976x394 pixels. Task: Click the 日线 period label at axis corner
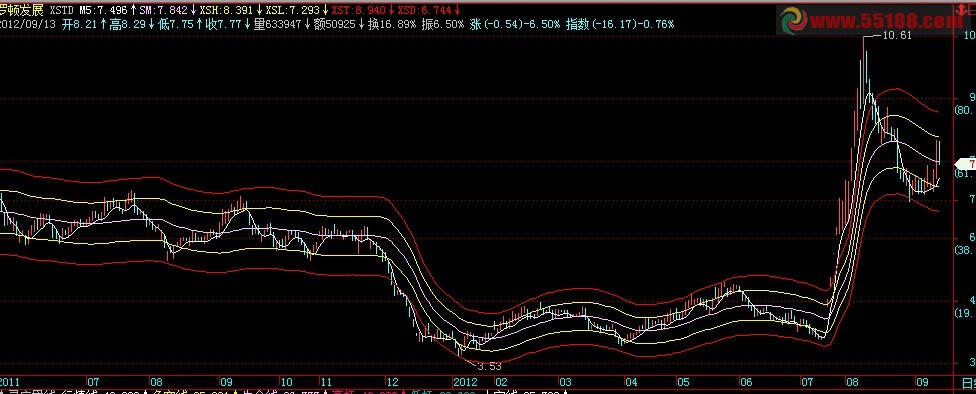pos(969,382)
